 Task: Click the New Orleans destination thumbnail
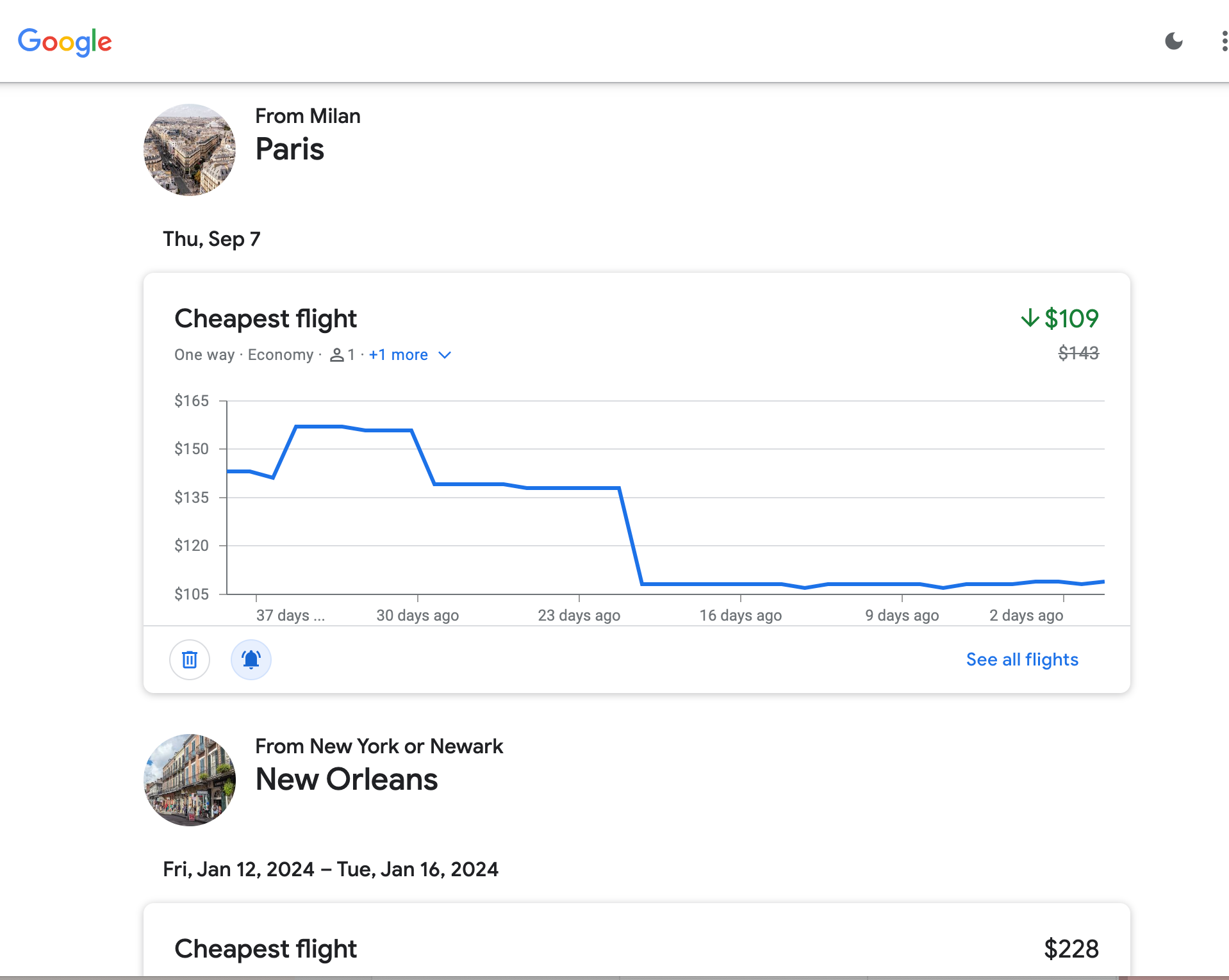point(190,780)
